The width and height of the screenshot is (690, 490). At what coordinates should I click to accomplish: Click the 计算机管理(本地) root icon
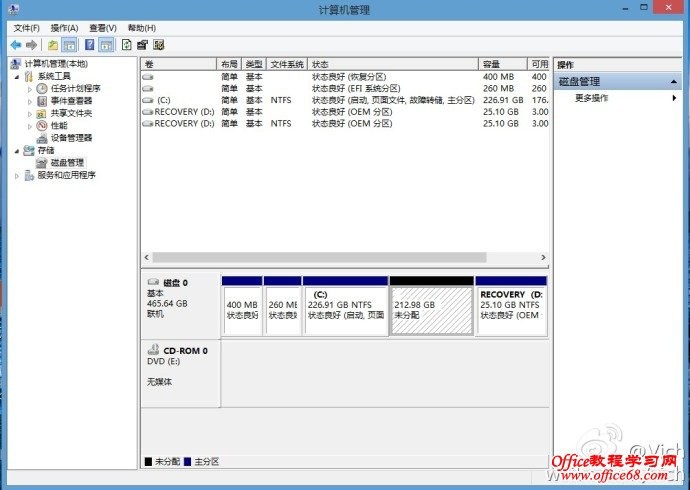click(x=15, y=64)
